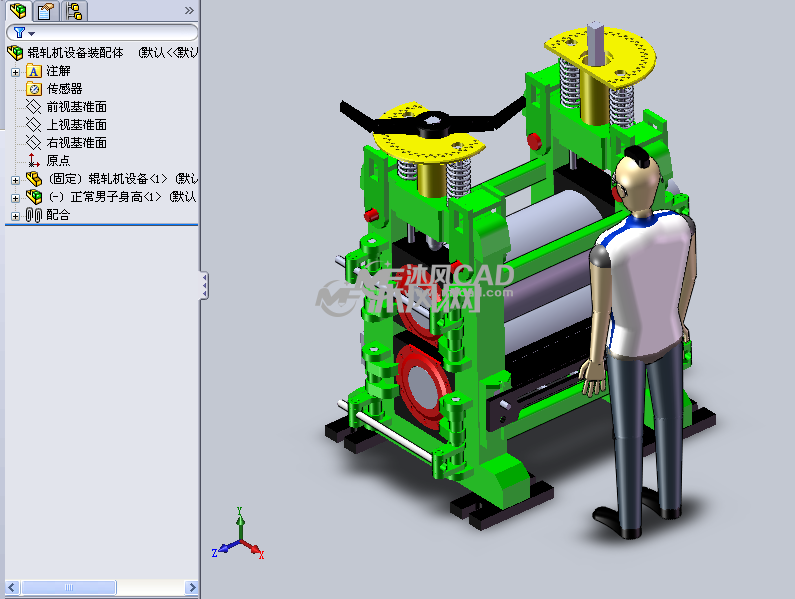This screenshot has width=795, height=599.
Task: Select the 注解 tree item label
Action: tap(58, 71)
